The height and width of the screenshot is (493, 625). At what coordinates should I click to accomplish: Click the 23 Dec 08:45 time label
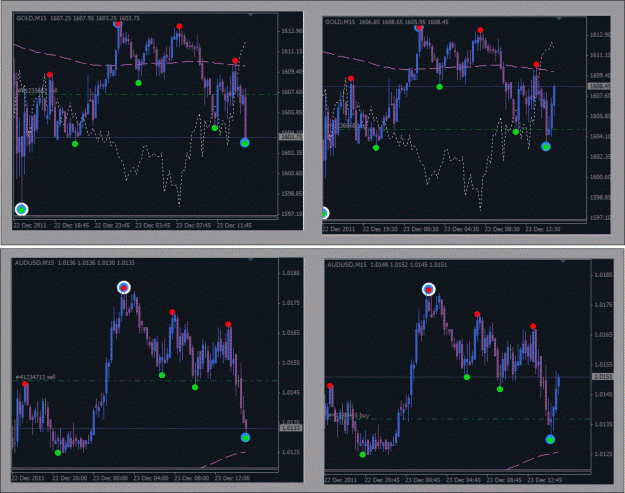click(x=504, y=480)
